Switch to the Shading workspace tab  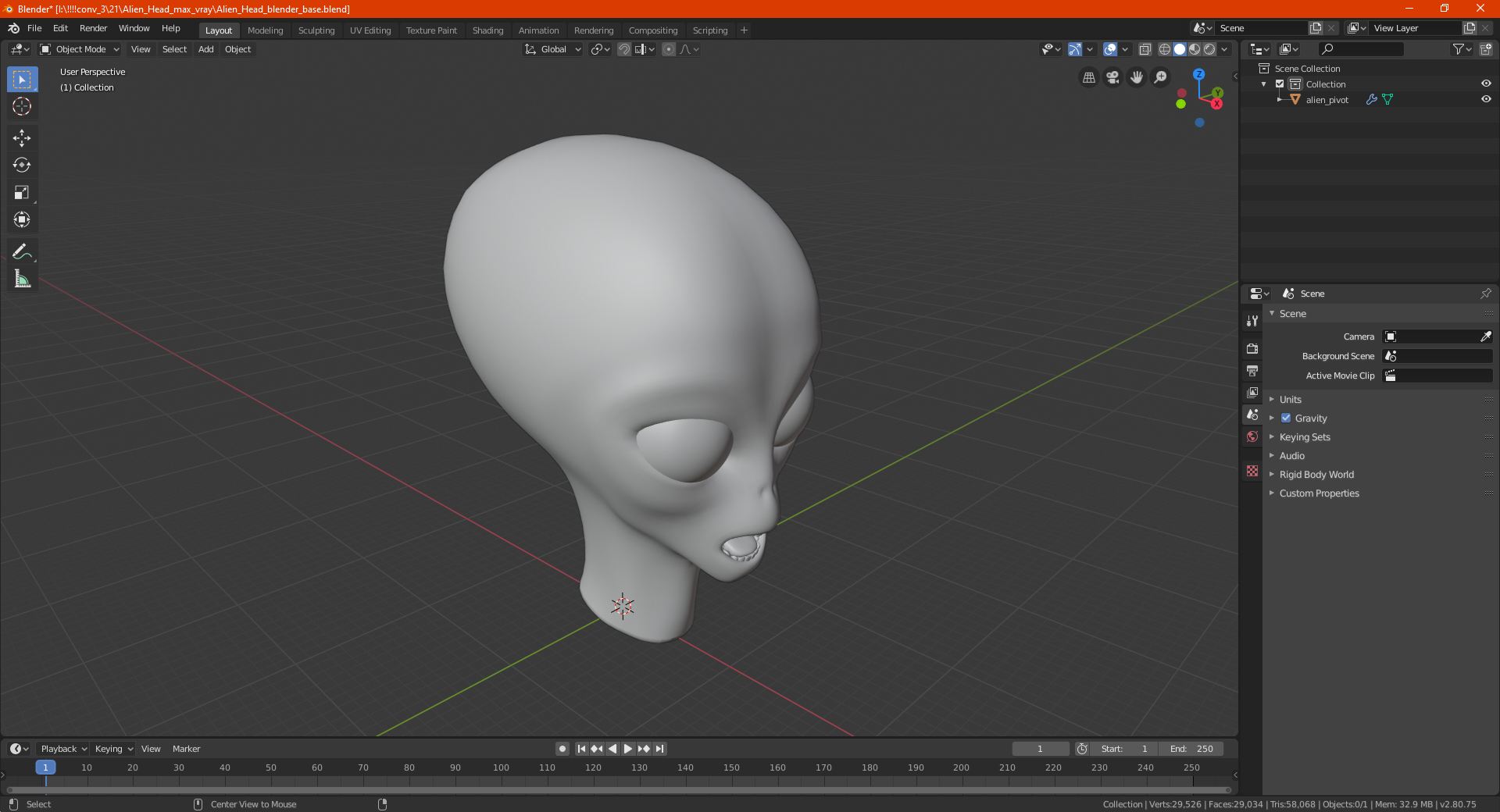(487, 30)
